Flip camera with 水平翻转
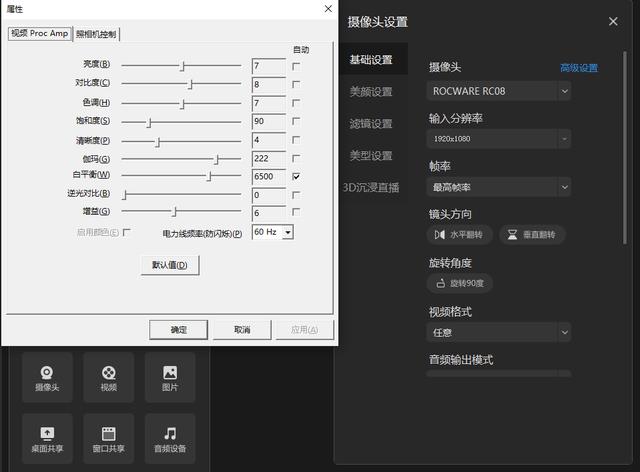The width and height of the screenshot is (640, 472). pos(459,235)
